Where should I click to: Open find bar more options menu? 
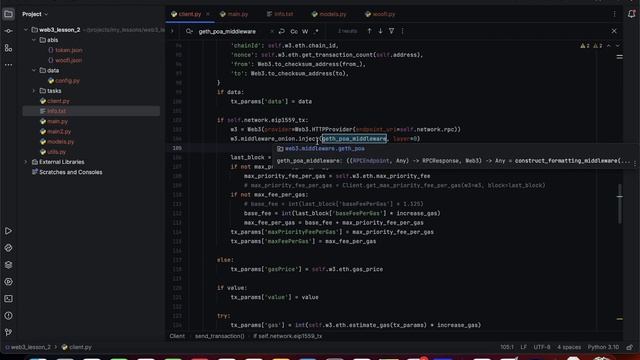coord(402,31)
